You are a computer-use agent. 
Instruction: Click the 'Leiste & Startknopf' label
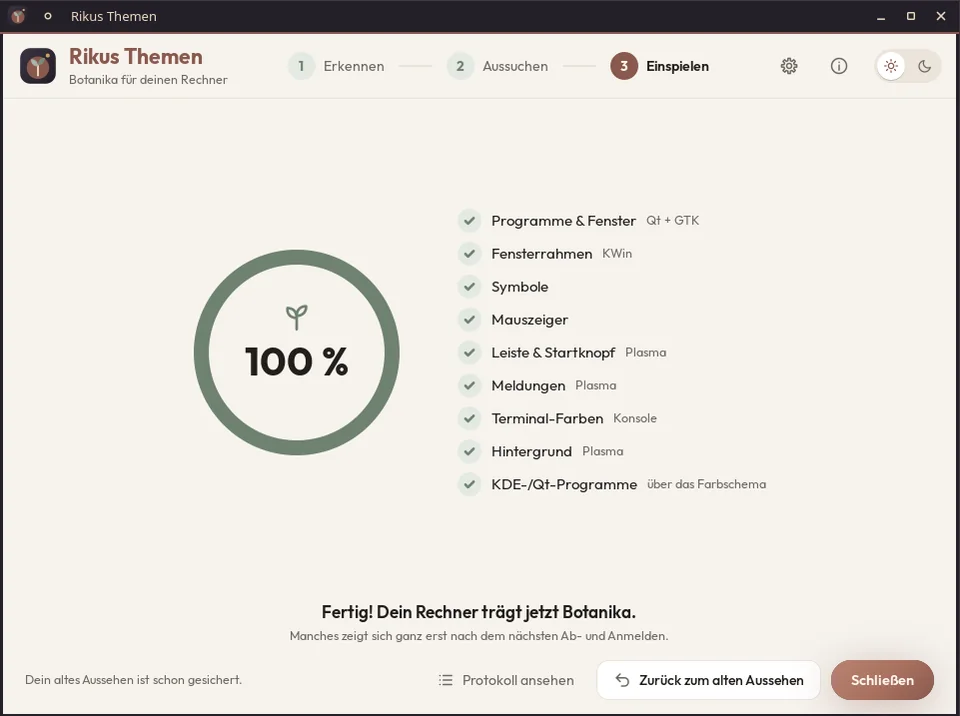coord(553,353)
